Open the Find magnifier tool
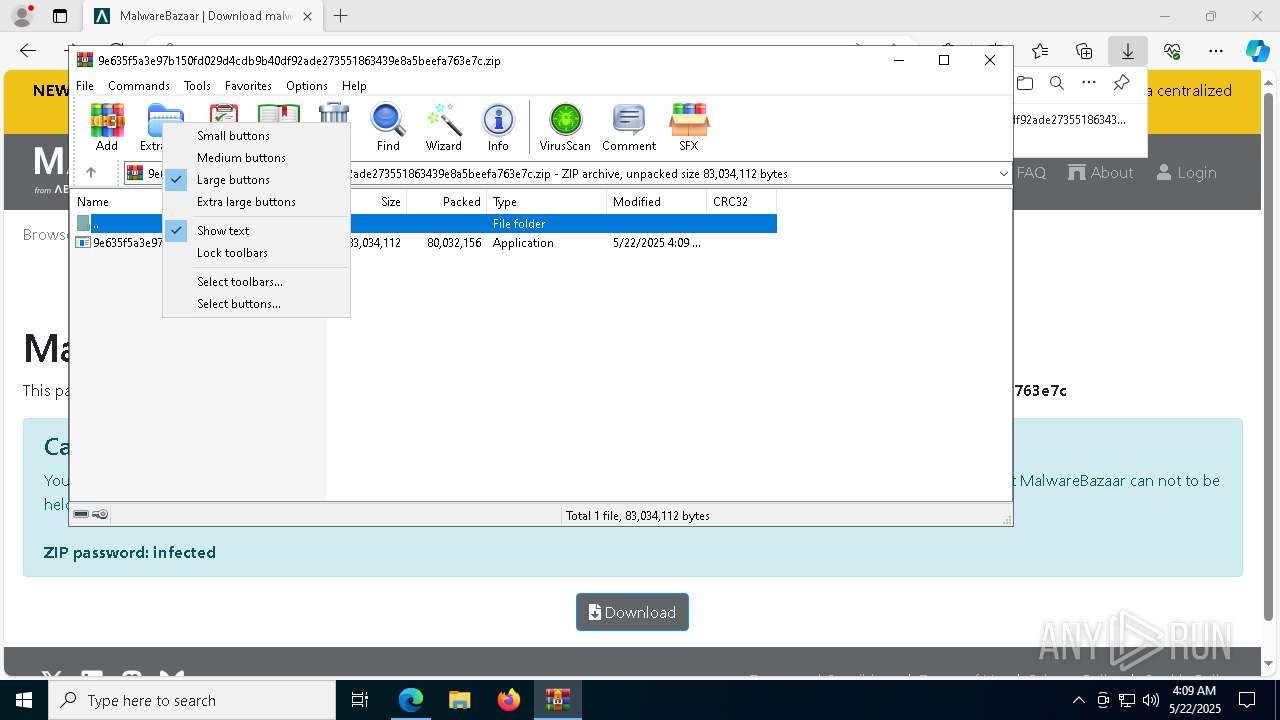Image resolution: width=1280 pixels, height=720 pixels. [x=388, y=127]
